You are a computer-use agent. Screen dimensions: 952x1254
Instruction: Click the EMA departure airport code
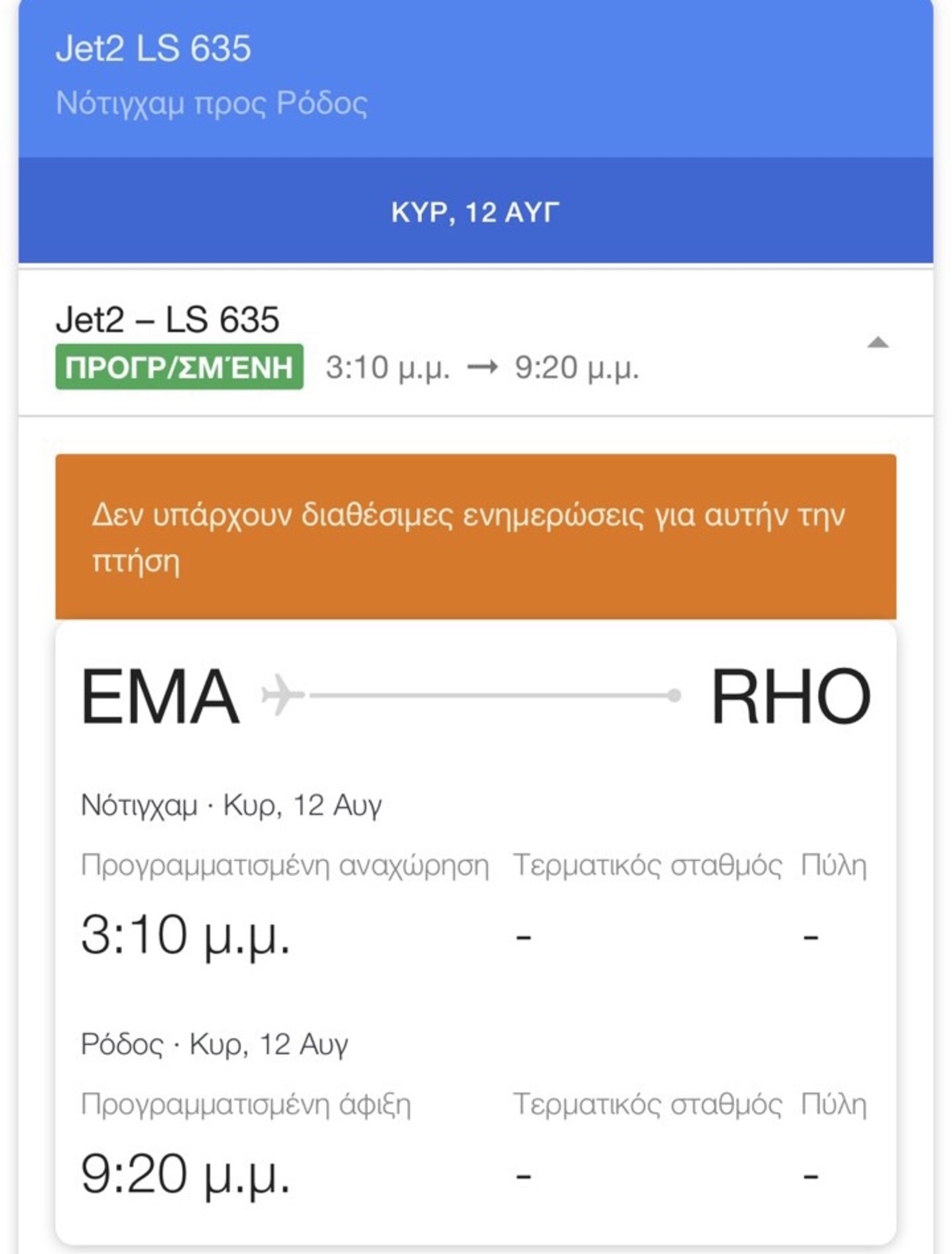coord(160,697)
